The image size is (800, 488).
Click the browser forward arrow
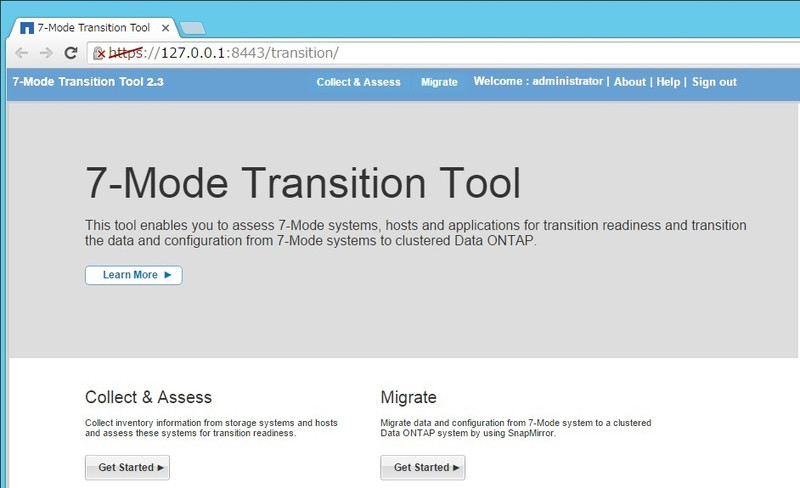pos(46,53)
